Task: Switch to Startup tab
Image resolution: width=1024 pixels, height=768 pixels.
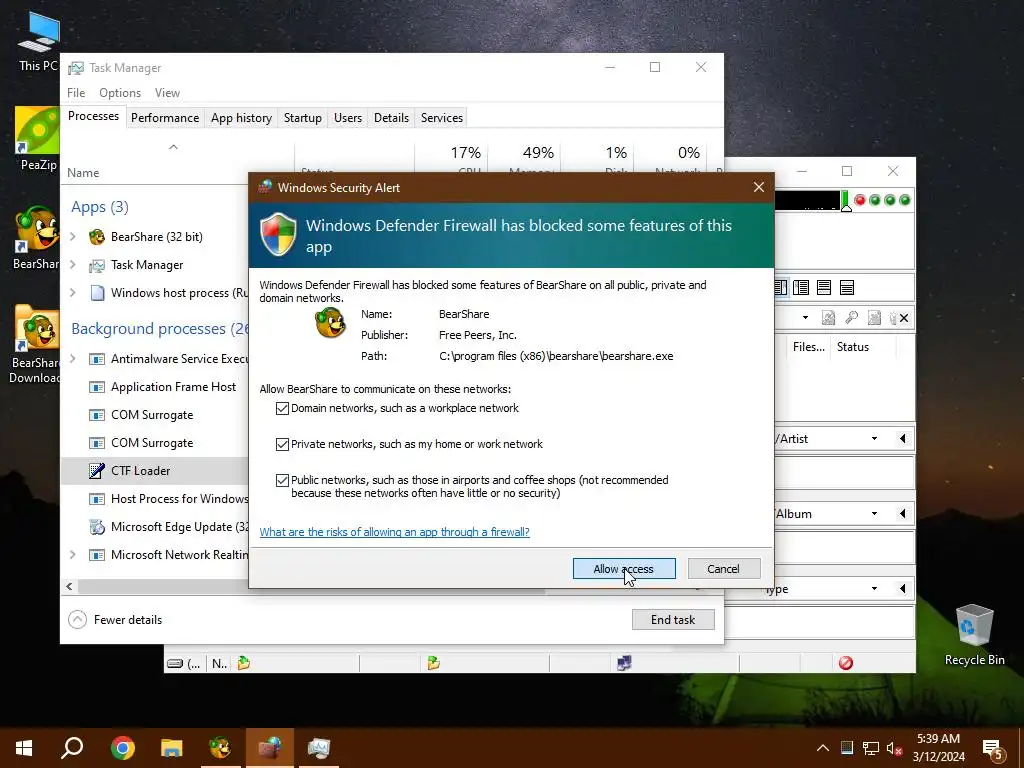Action: [302, 118]
